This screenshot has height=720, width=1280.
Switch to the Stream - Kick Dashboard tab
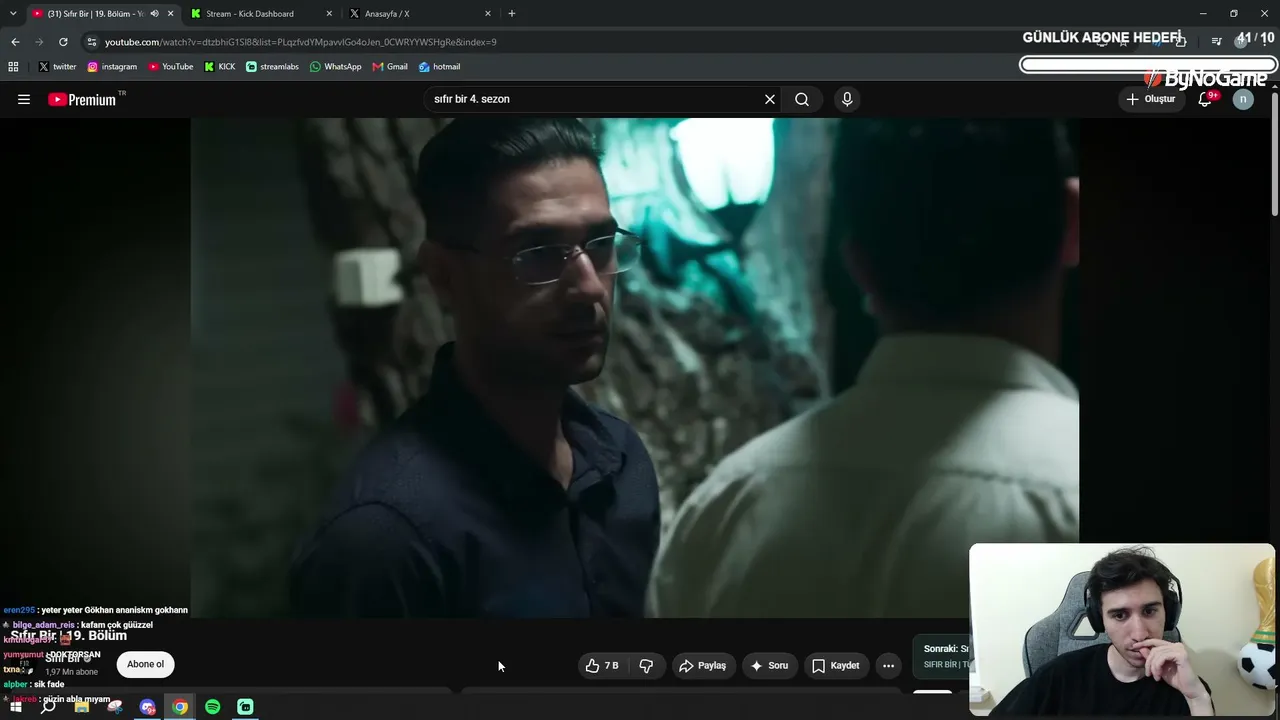[x=250, y=14]
